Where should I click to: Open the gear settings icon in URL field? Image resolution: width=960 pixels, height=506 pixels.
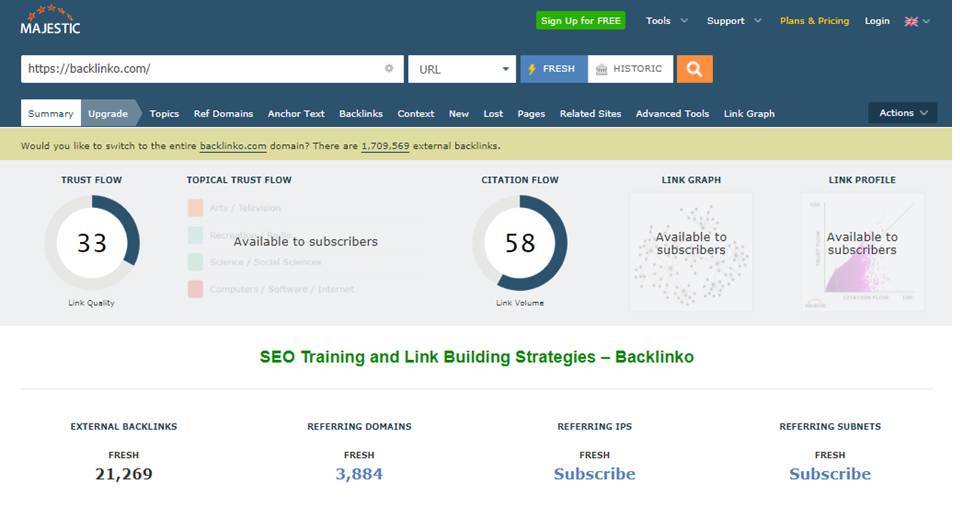(x=389, y=68)
